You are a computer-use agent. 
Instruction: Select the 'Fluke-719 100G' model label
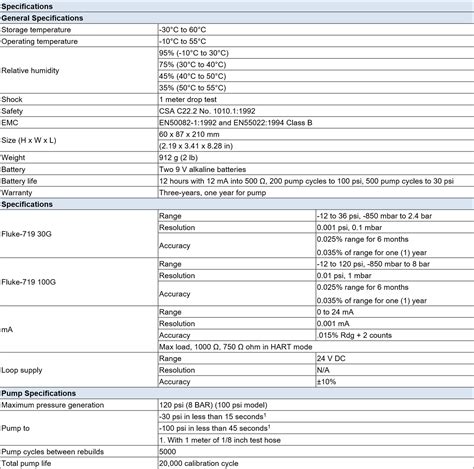[x=28, y=282]
